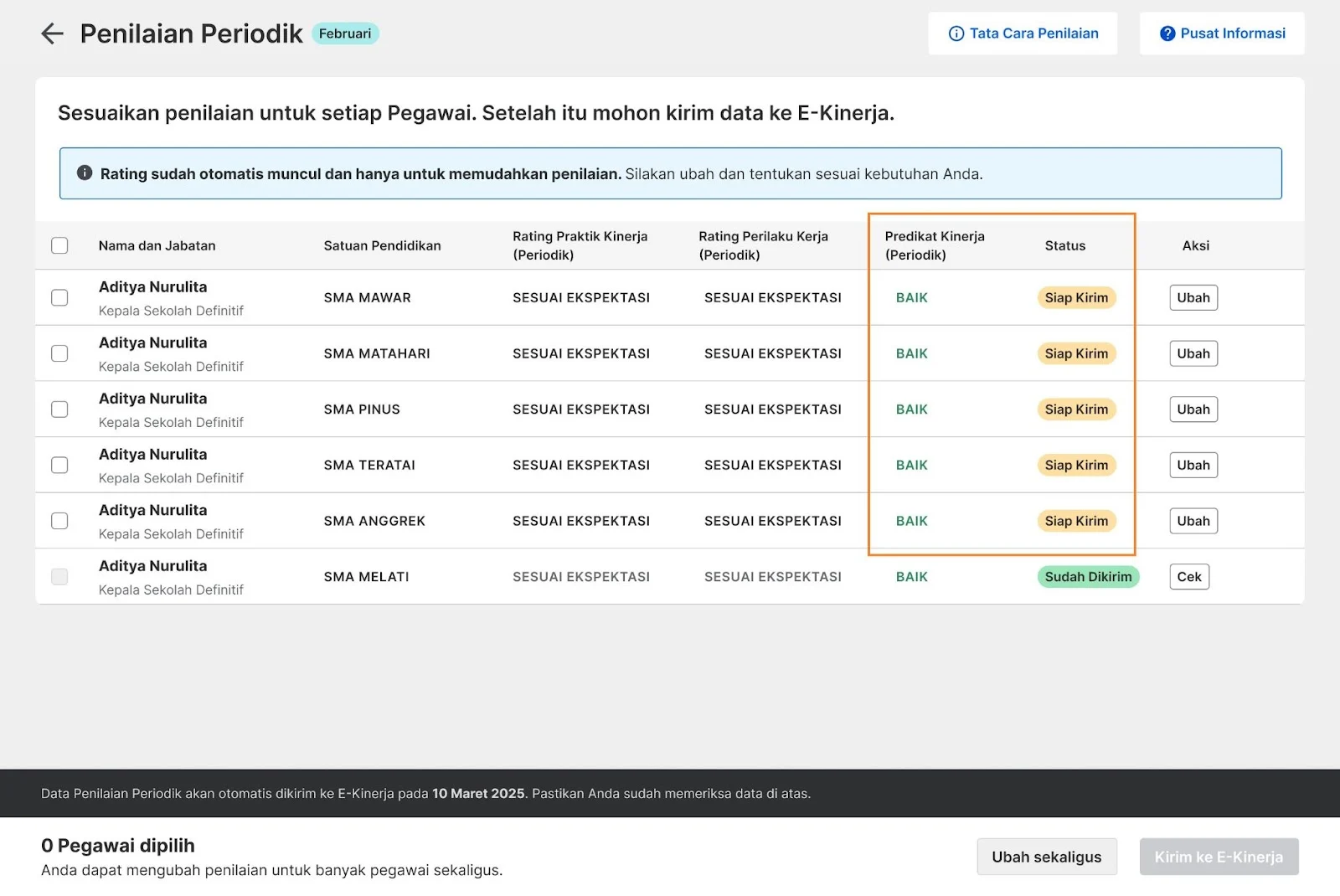Click Aditya Nurulita's name in the SMA MAWAR row
This screenshot has width=1340, height=896.
click(152, 286)
